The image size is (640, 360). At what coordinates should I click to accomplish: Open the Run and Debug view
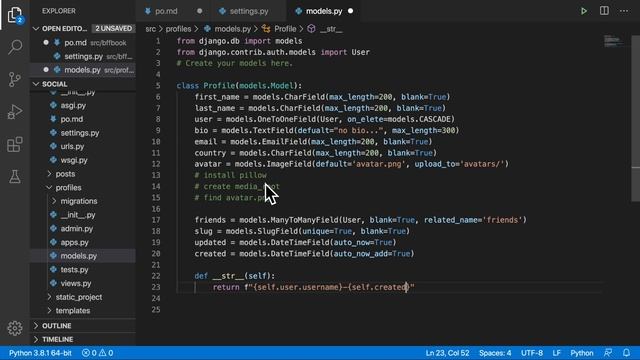(x=15, y=111)
